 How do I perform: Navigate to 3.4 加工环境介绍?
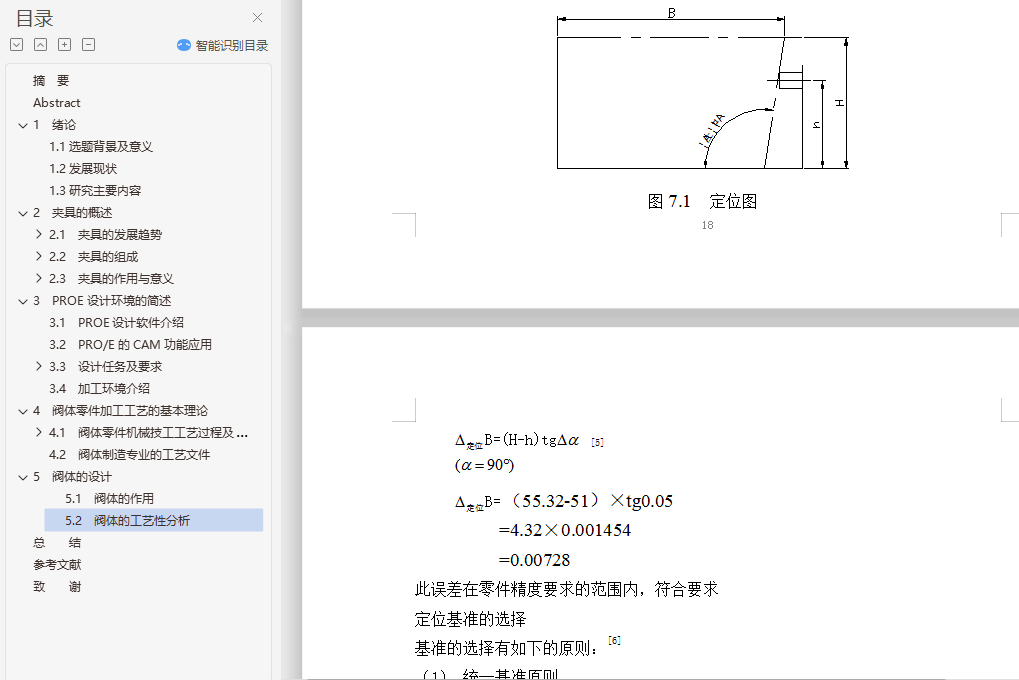pos(99,389)
